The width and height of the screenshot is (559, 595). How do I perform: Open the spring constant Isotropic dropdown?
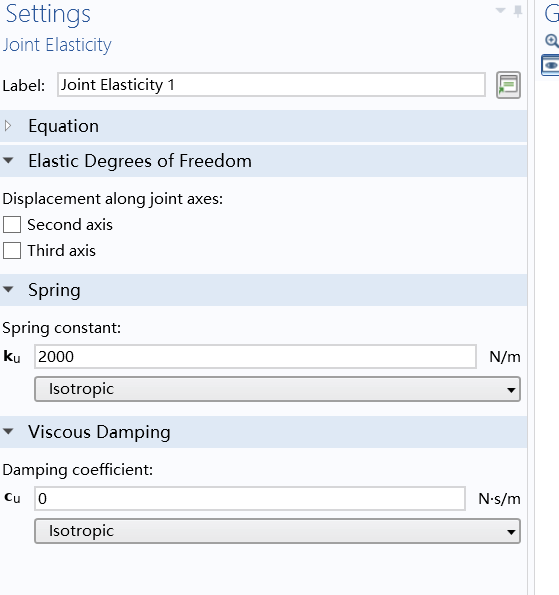pos(277,389)
